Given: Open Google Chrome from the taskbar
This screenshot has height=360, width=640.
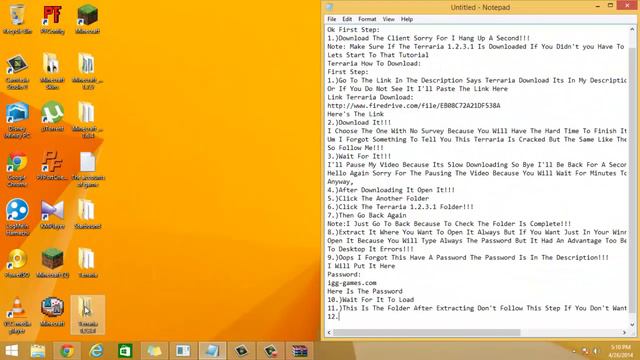Looking at the screenshot, I should 67,351.
